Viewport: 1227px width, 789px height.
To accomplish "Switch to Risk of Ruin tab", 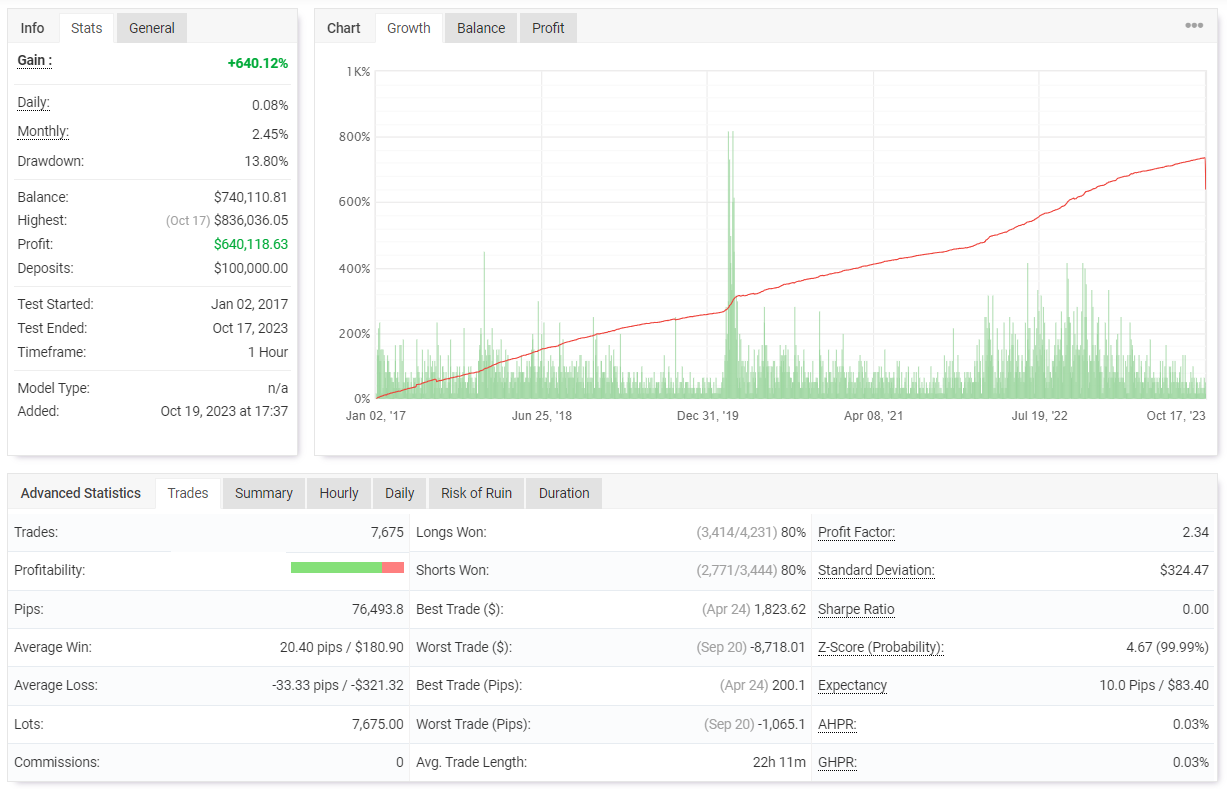I will 476,493.
